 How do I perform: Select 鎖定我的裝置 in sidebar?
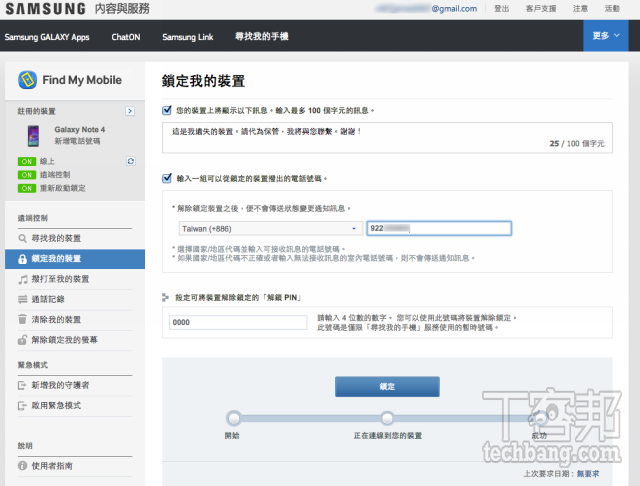coord(75,259)
